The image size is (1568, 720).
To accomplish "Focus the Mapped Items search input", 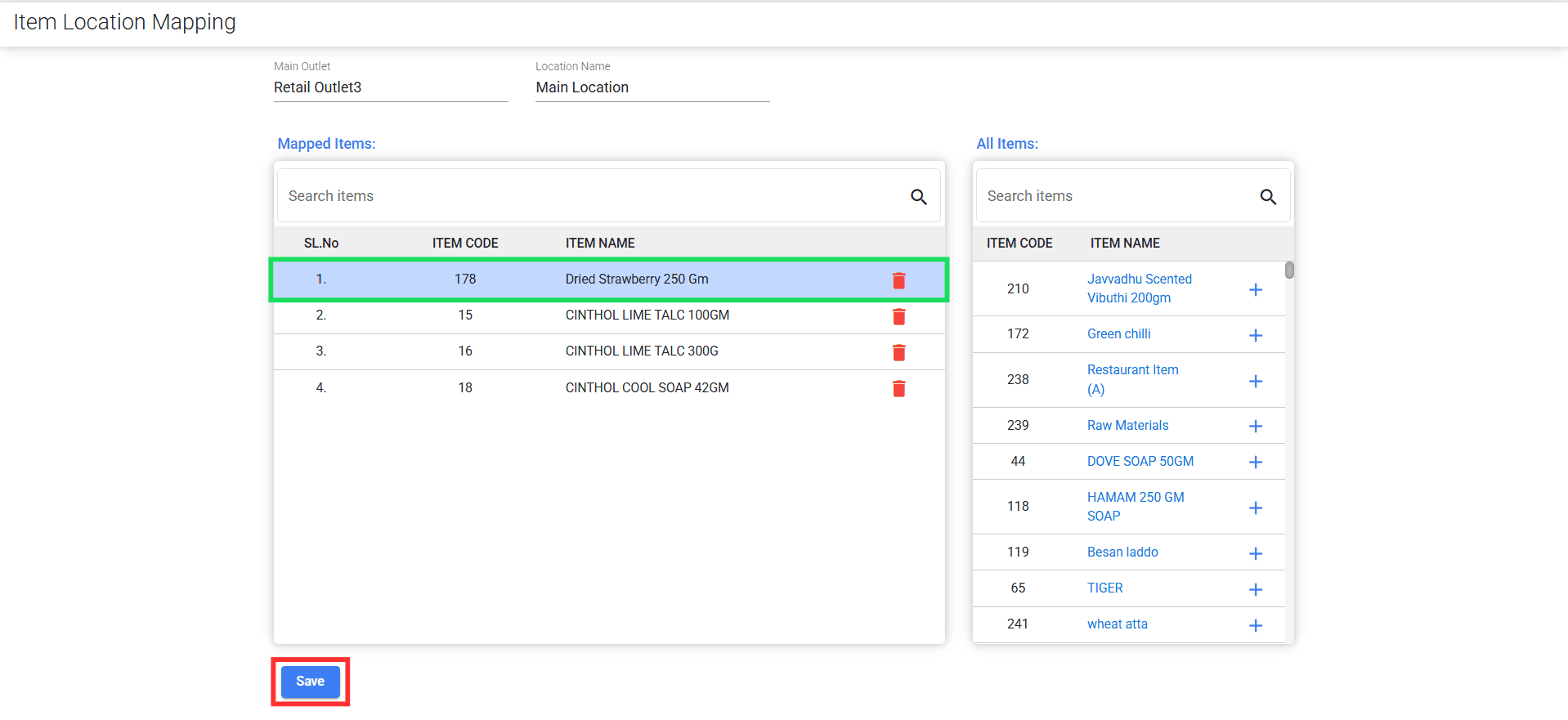I will (x=589, y=196).
